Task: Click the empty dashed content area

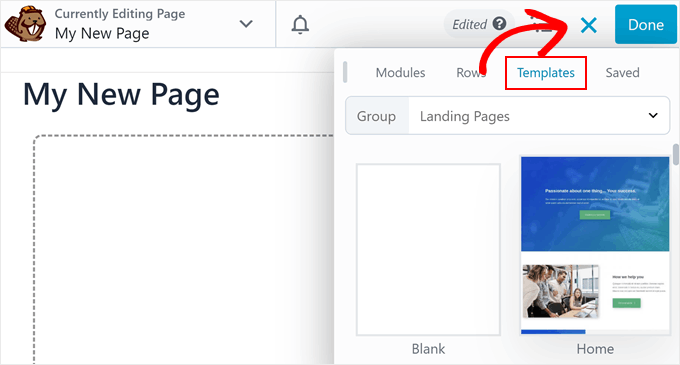Action: tap(184, 249)
